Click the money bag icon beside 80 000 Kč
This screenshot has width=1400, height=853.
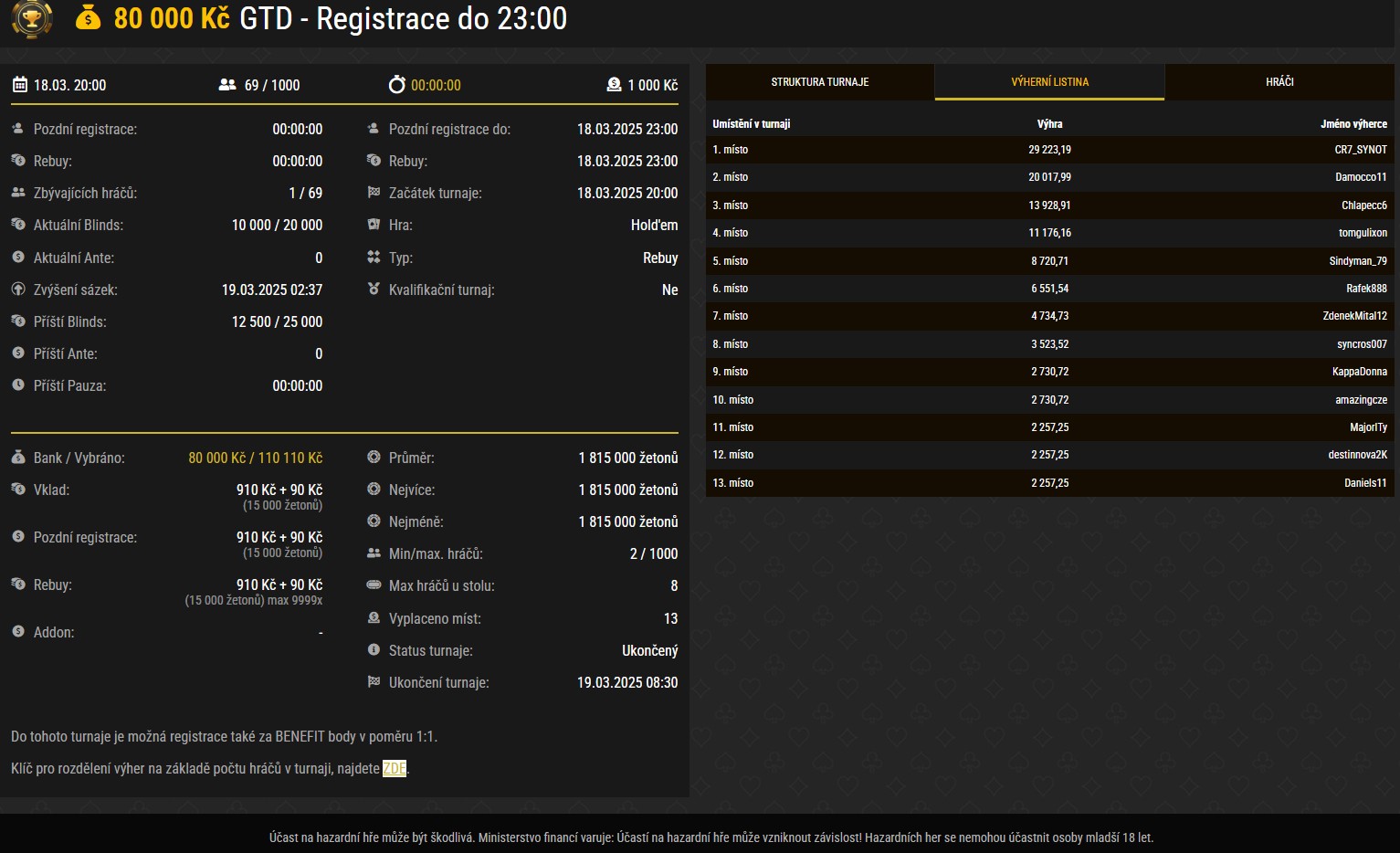click(x=89, y=17)
